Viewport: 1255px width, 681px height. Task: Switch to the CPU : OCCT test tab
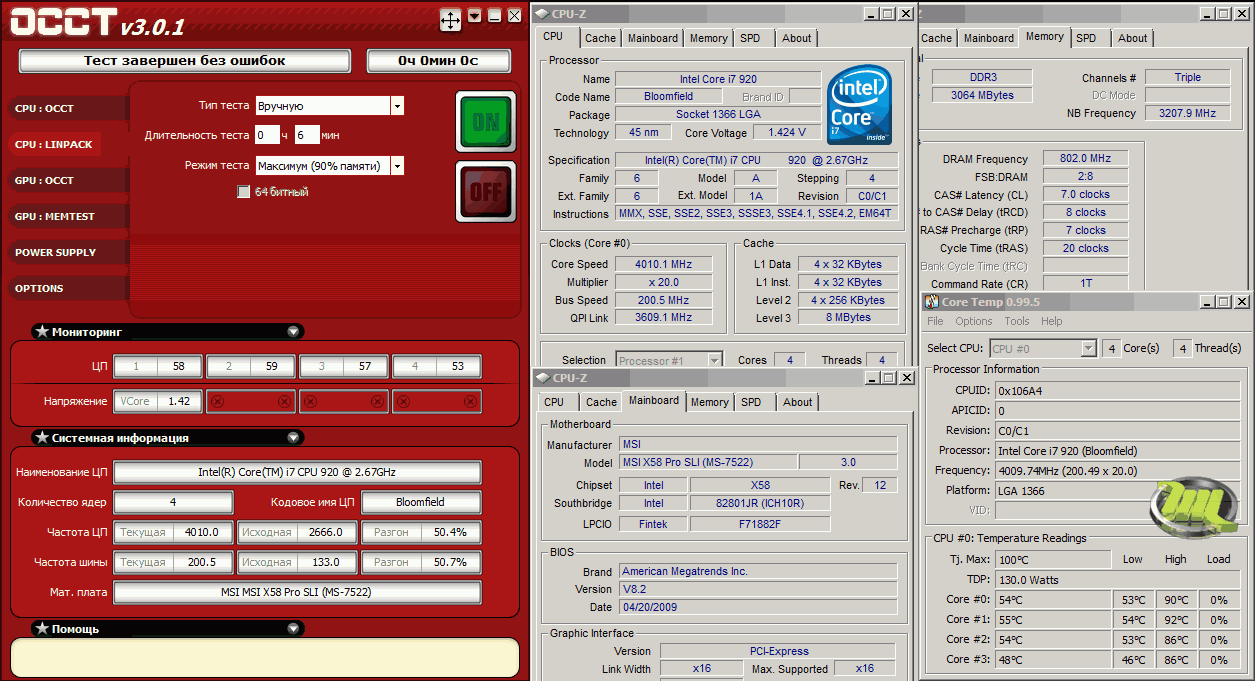tap(56, 108)
